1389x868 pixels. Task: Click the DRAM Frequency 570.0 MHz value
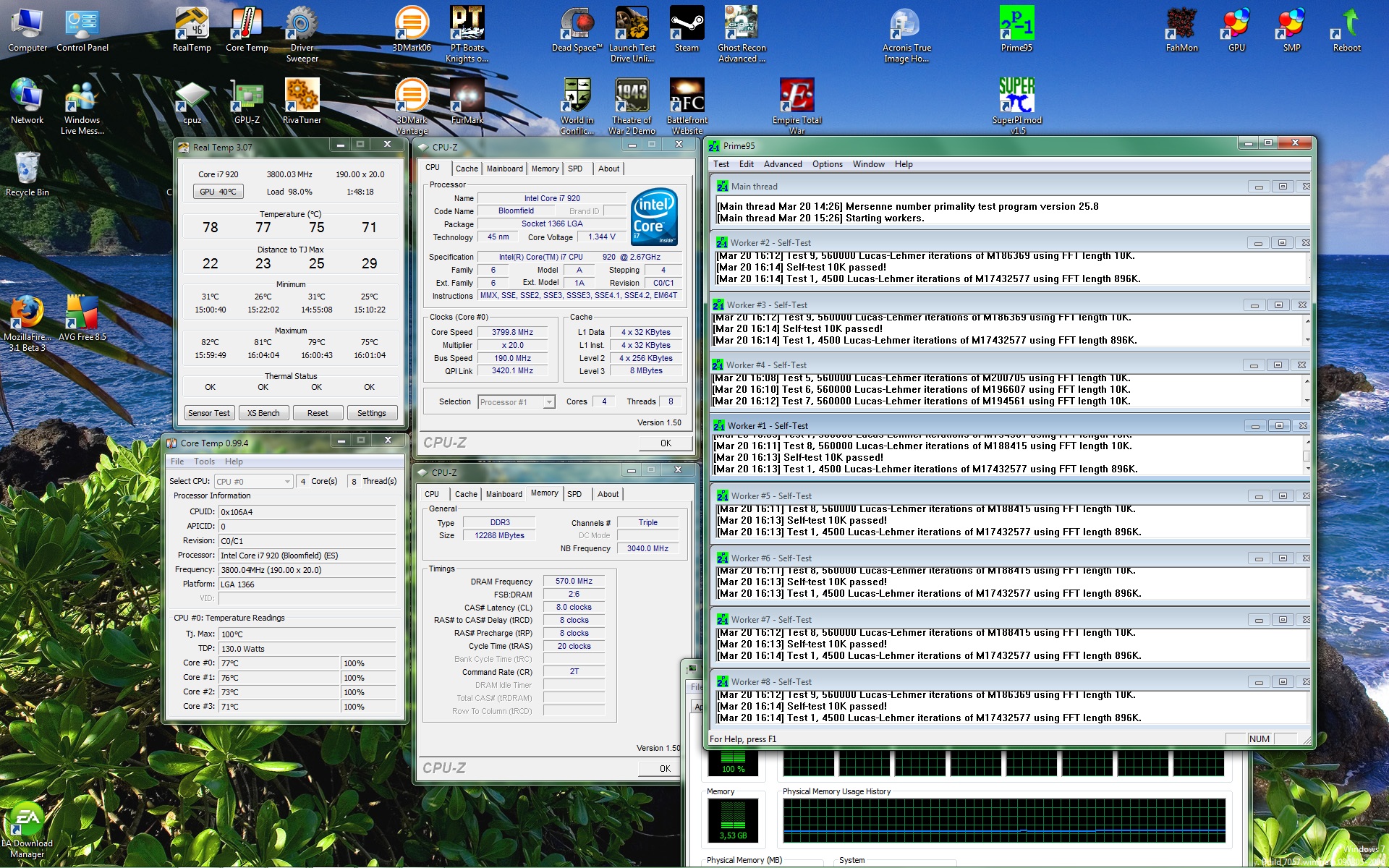coord(574,582)
